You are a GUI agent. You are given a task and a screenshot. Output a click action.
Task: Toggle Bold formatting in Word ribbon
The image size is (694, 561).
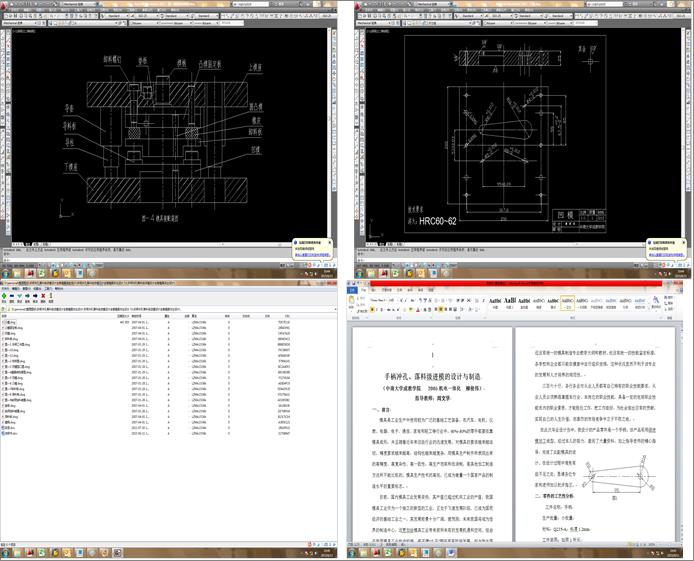coord(373,307)
